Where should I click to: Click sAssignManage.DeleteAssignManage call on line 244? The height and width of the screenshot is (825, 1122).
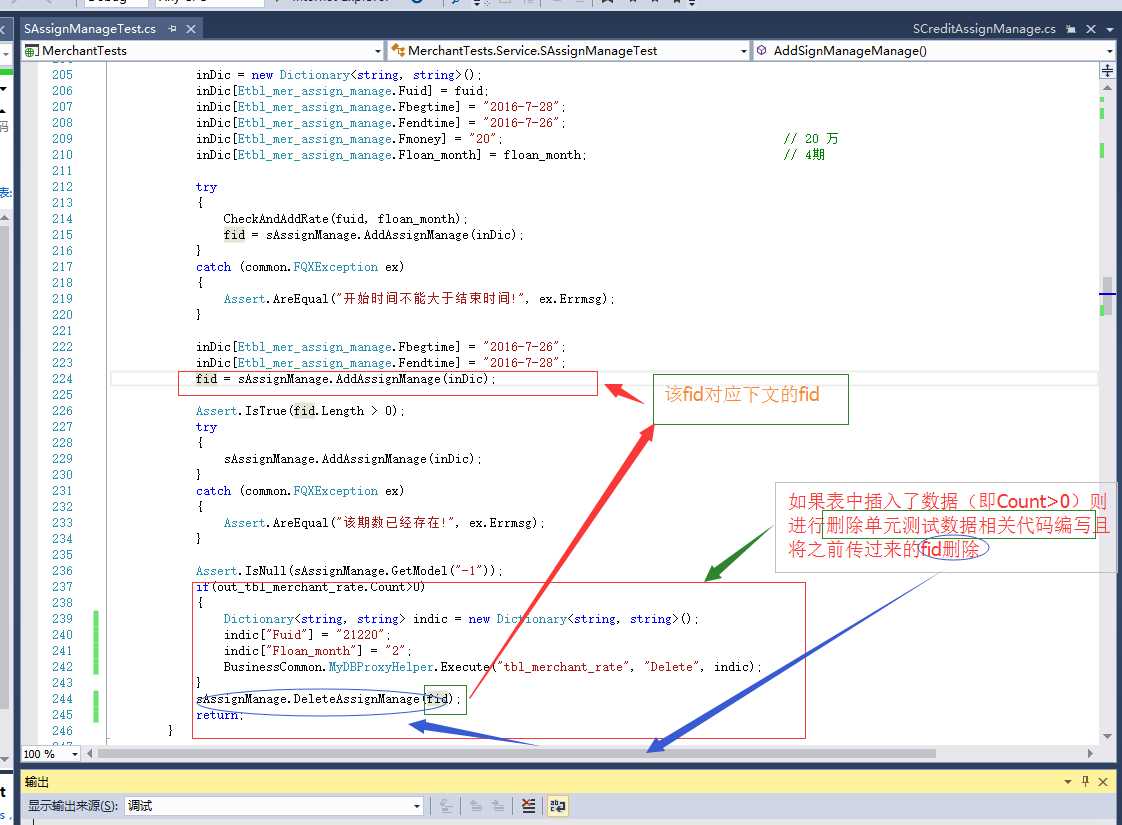(x=328, y=699)
